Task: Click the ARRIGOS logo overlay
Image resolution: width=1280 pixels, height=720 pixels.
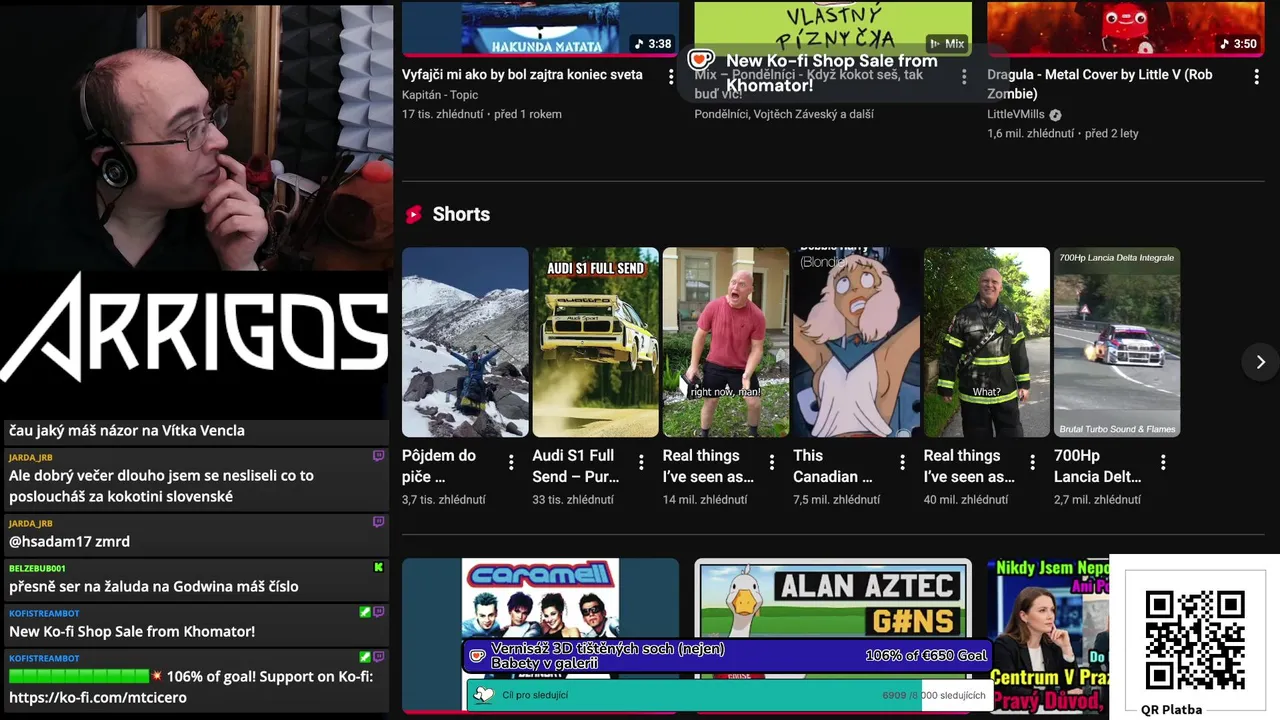Action: [194, 328]
